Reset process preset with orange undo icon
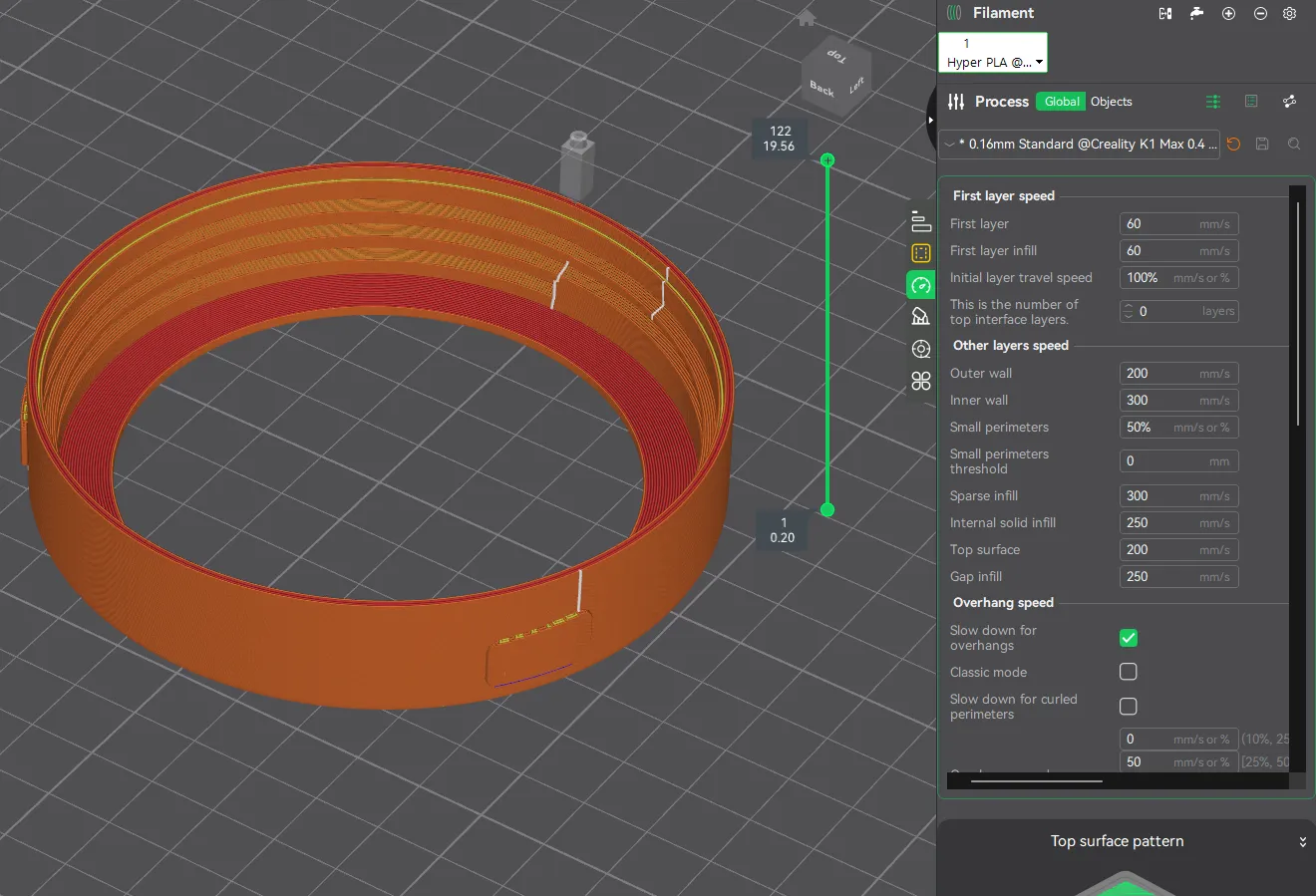This screenshot has width=1316, height=896. click(1233, 144)
